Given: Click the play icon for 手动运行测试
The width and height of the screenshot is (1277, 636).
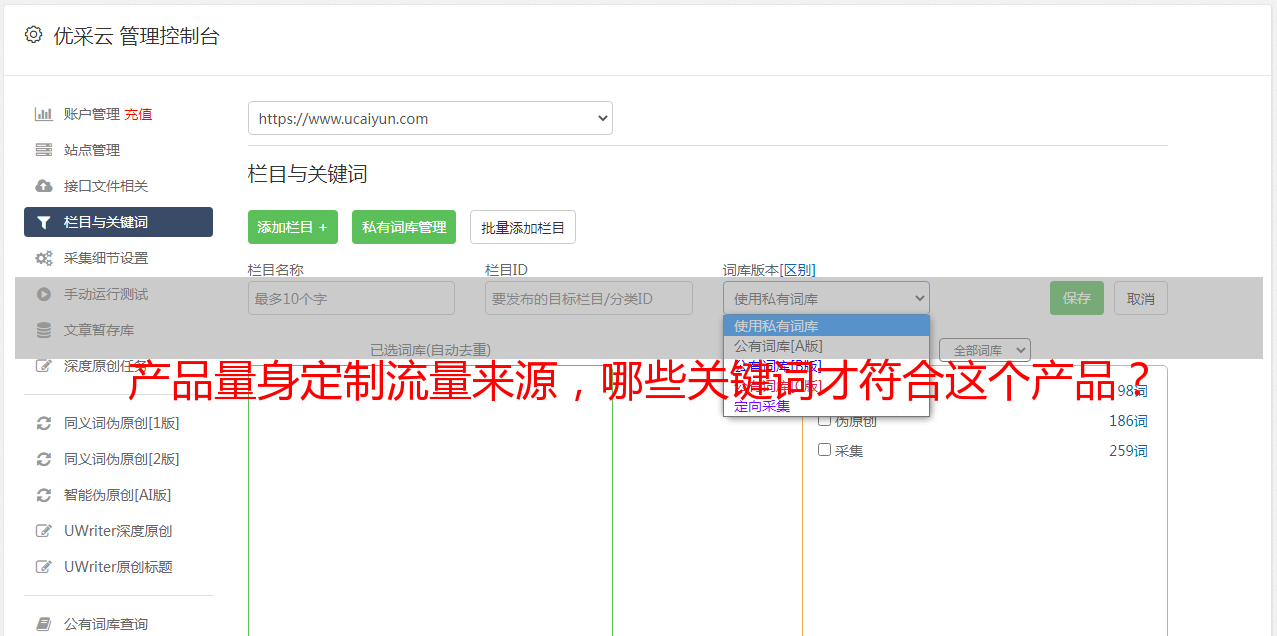Looking at the screenshot, I should click(43, 294).
